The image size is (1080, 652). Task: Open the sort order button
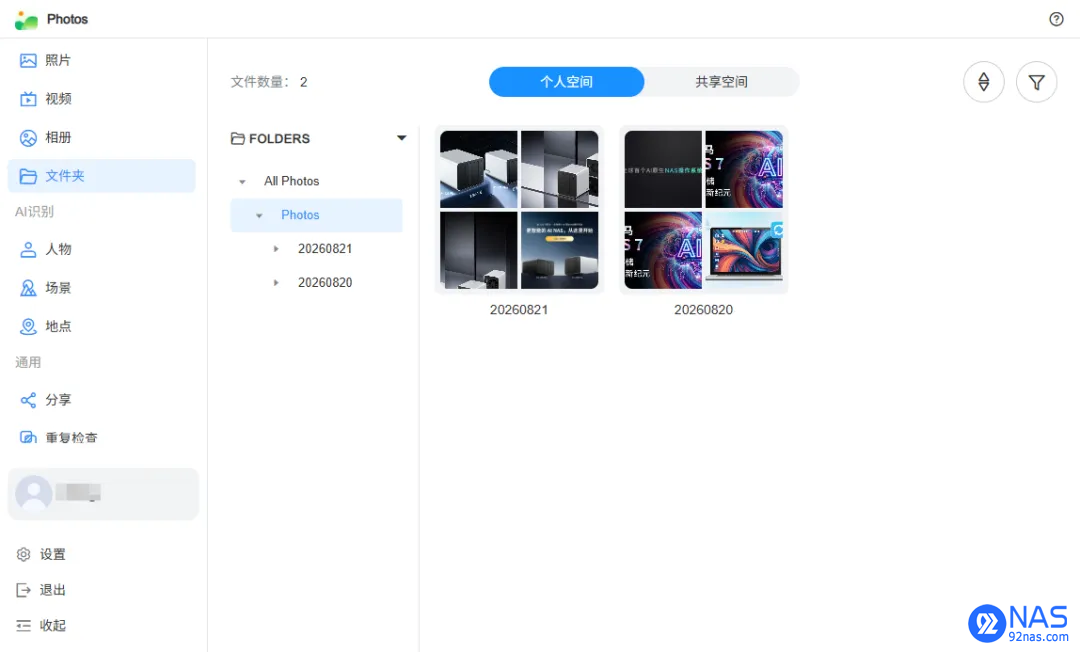point(984,82)
